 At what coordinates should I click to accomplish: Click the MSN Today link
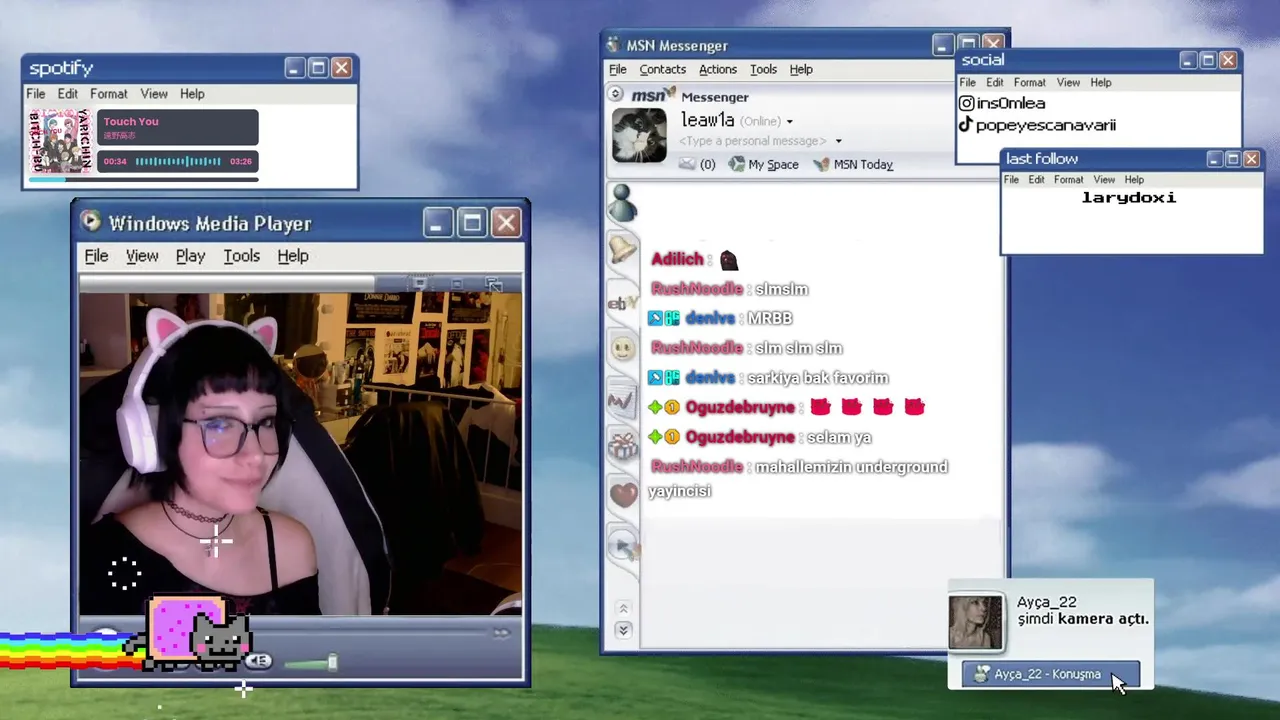pyautogui.click(x=863, y=164)
